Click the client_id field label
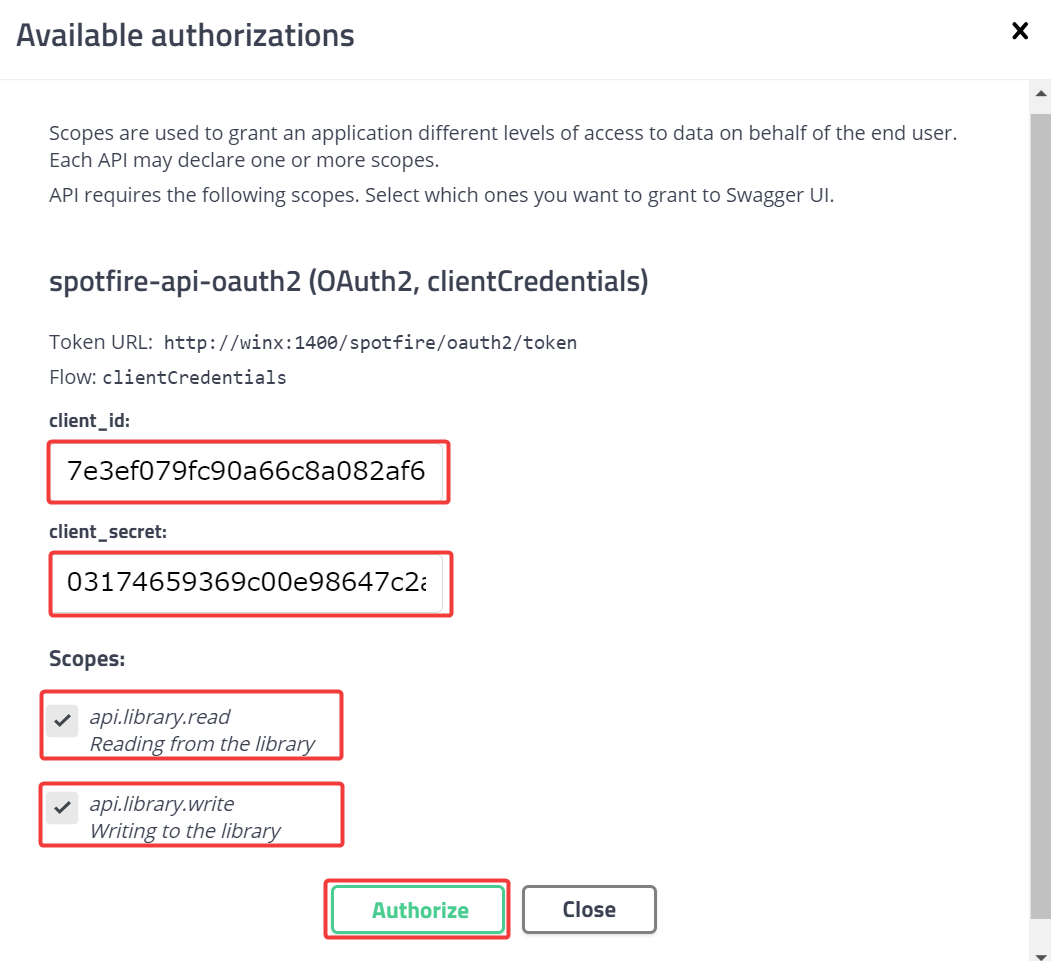The width and height of the screenshot is (1051, 961). (x=89, y=422)
